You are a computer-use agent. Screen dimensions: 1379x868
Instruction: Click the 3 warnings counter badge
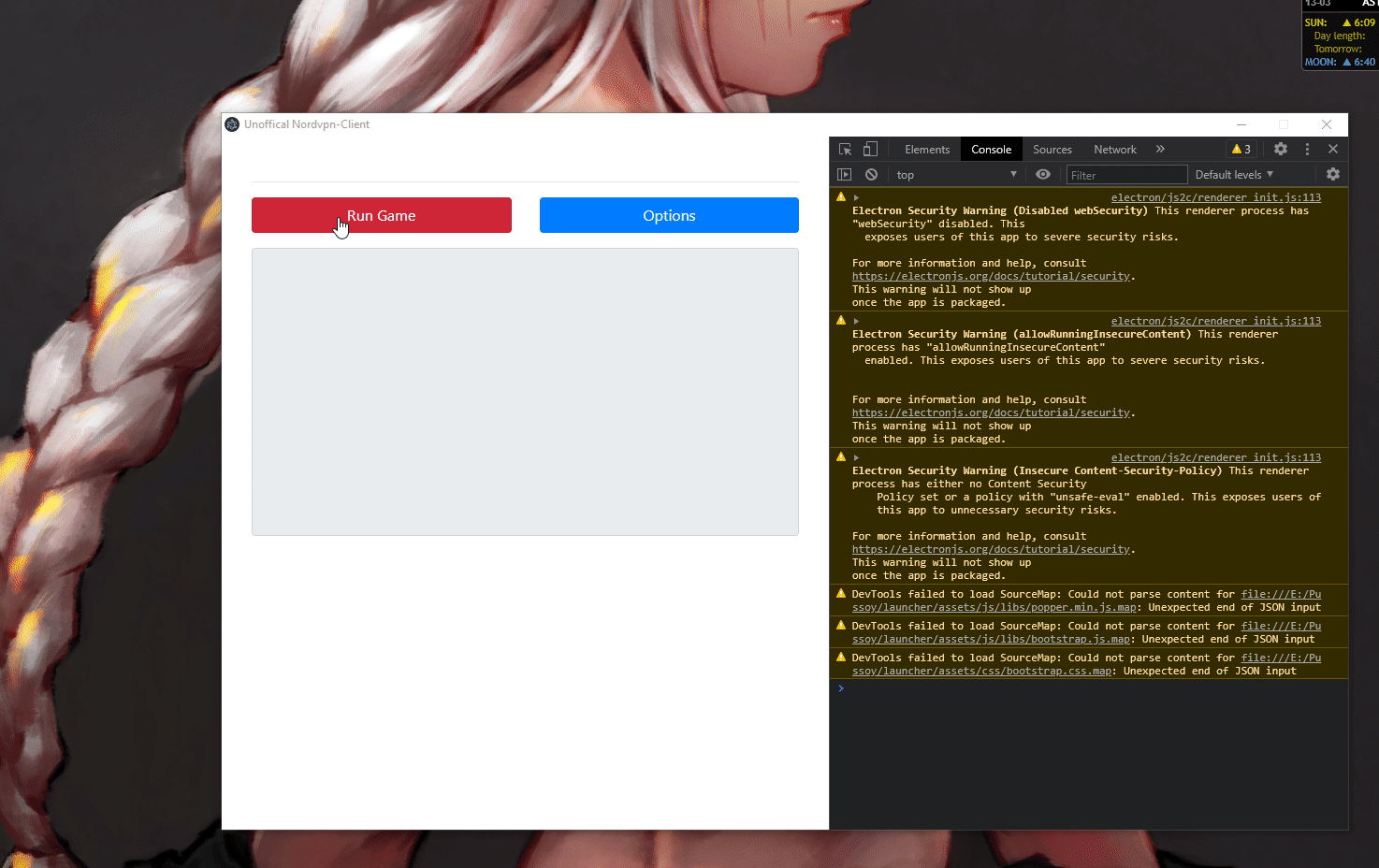pyautogui.click(x=1241, y=150)
